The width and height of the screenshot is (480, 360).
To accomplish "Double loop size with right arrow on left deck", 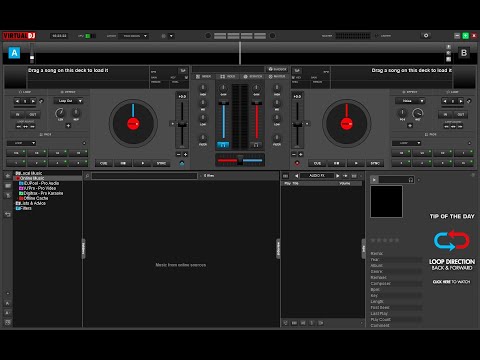I will [x=33, y=101].
